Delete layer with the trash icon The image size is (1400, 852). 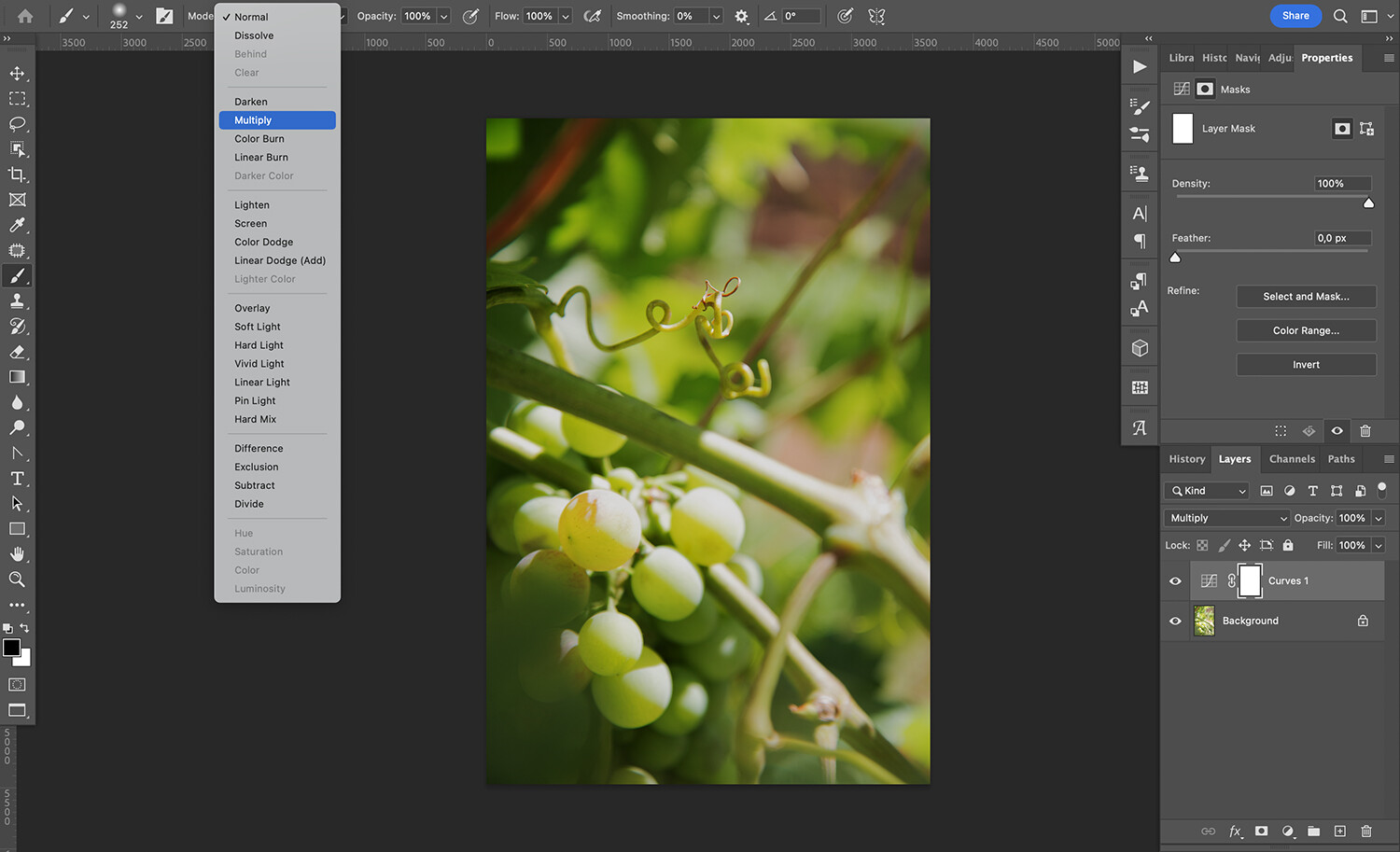click(1366, 831)
